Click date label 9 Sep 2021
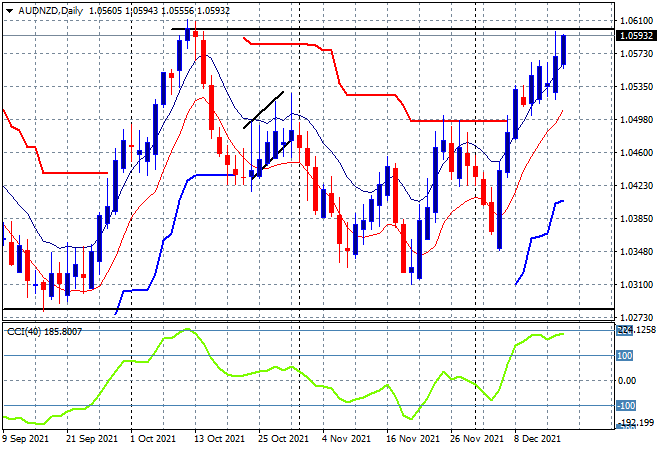The width and height of the screenshot is (660, 450). [x=26, y=439]
